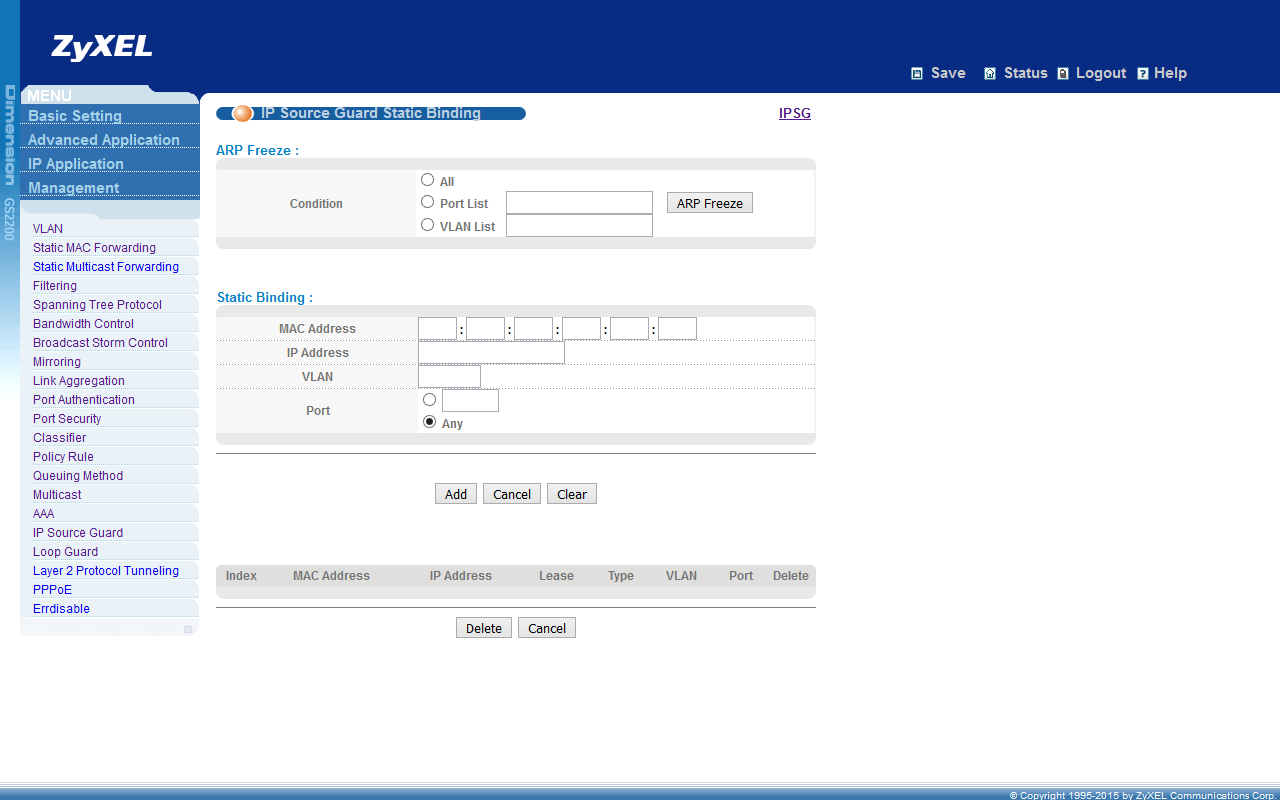Open Policy Rule page
Image resolution: width=1280 pixels, height=800 pixels.
63,457
